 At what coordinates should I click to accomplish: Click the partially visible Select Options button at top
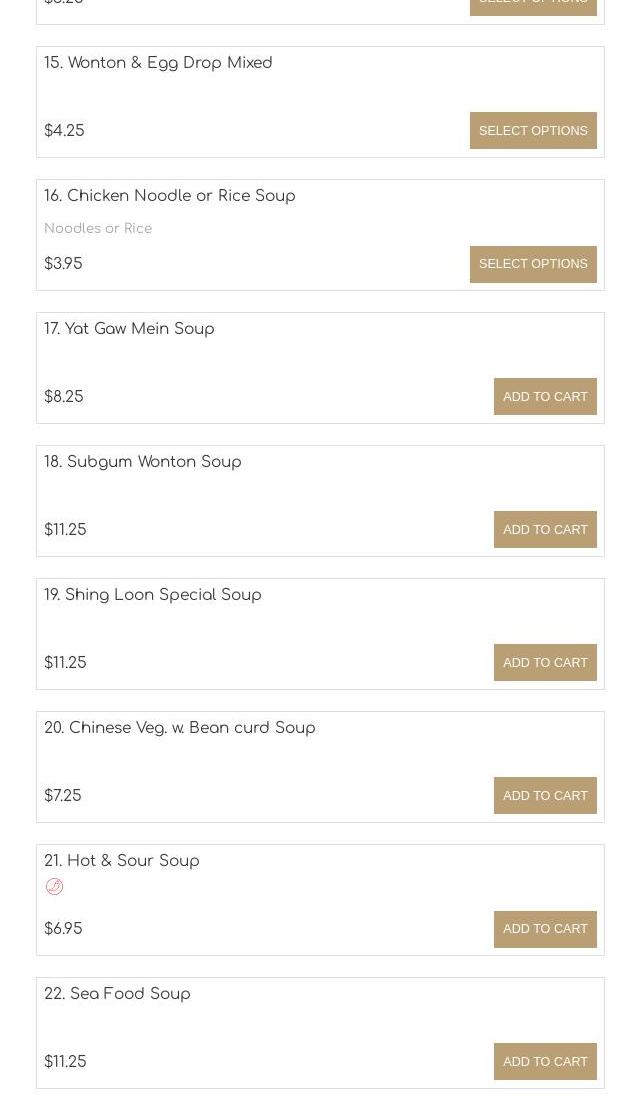pos(533,7)
